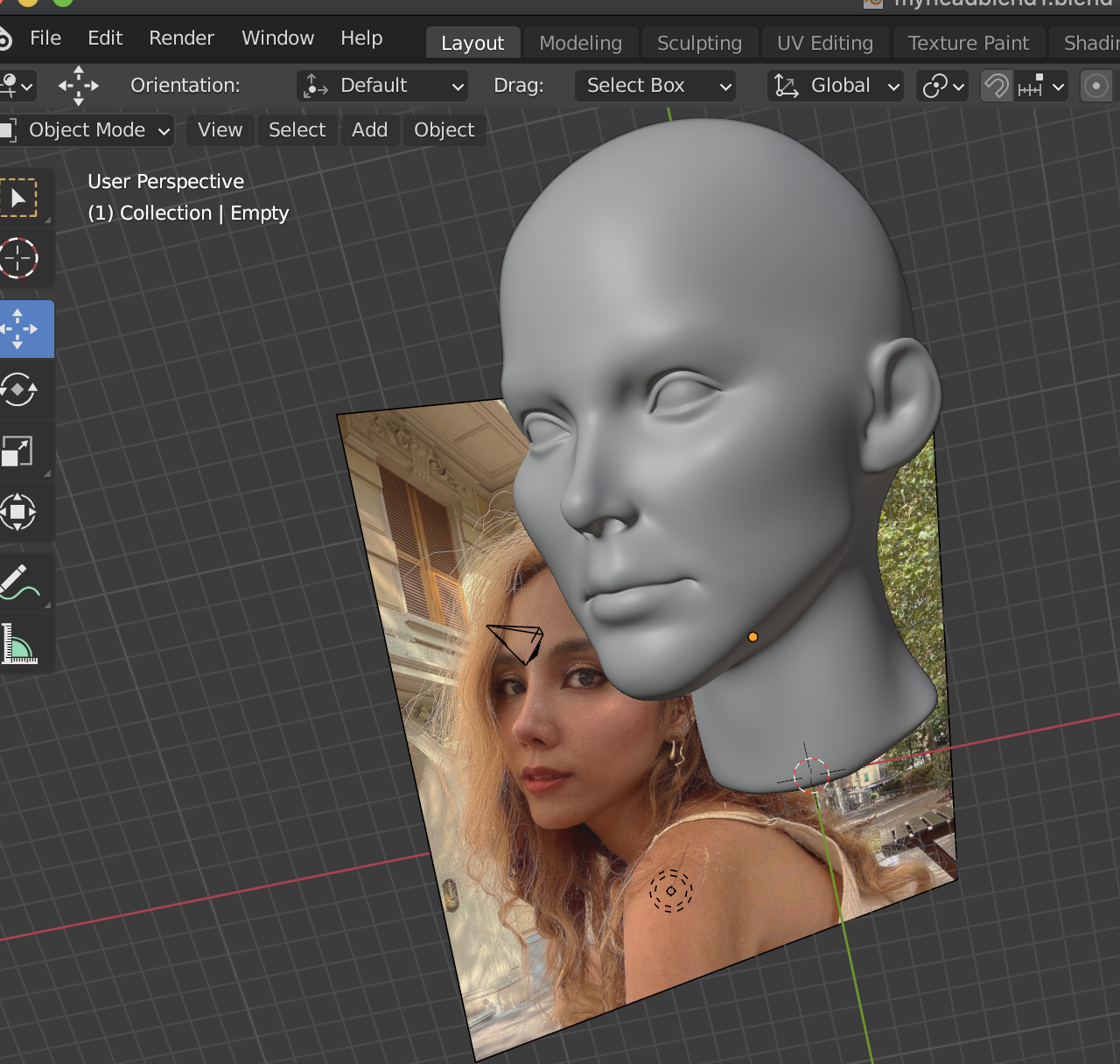
Task: Open the viewport Add menu
Action: pyautogui.click(x=369, y=130)
